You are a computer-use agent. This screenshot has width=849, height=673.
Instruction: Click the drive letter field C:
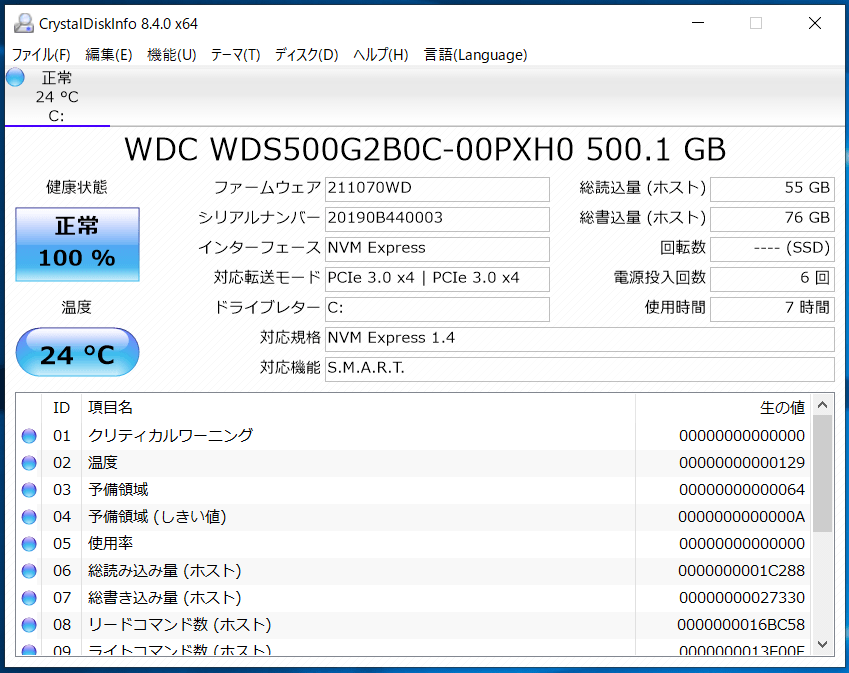[x=437, y=309]
